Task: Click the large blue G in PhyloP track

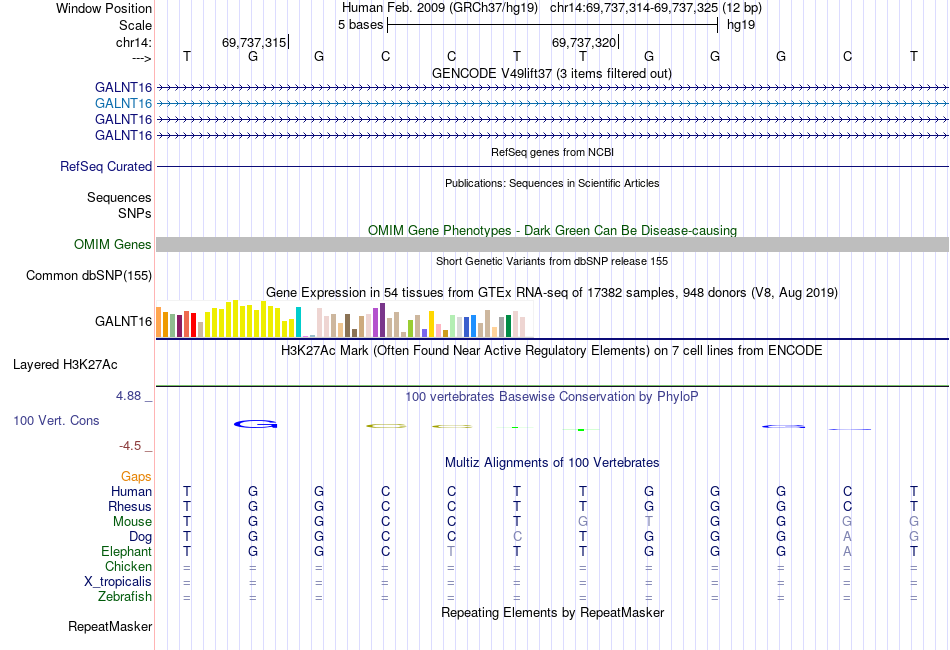Action: click(x=256, y=424)
